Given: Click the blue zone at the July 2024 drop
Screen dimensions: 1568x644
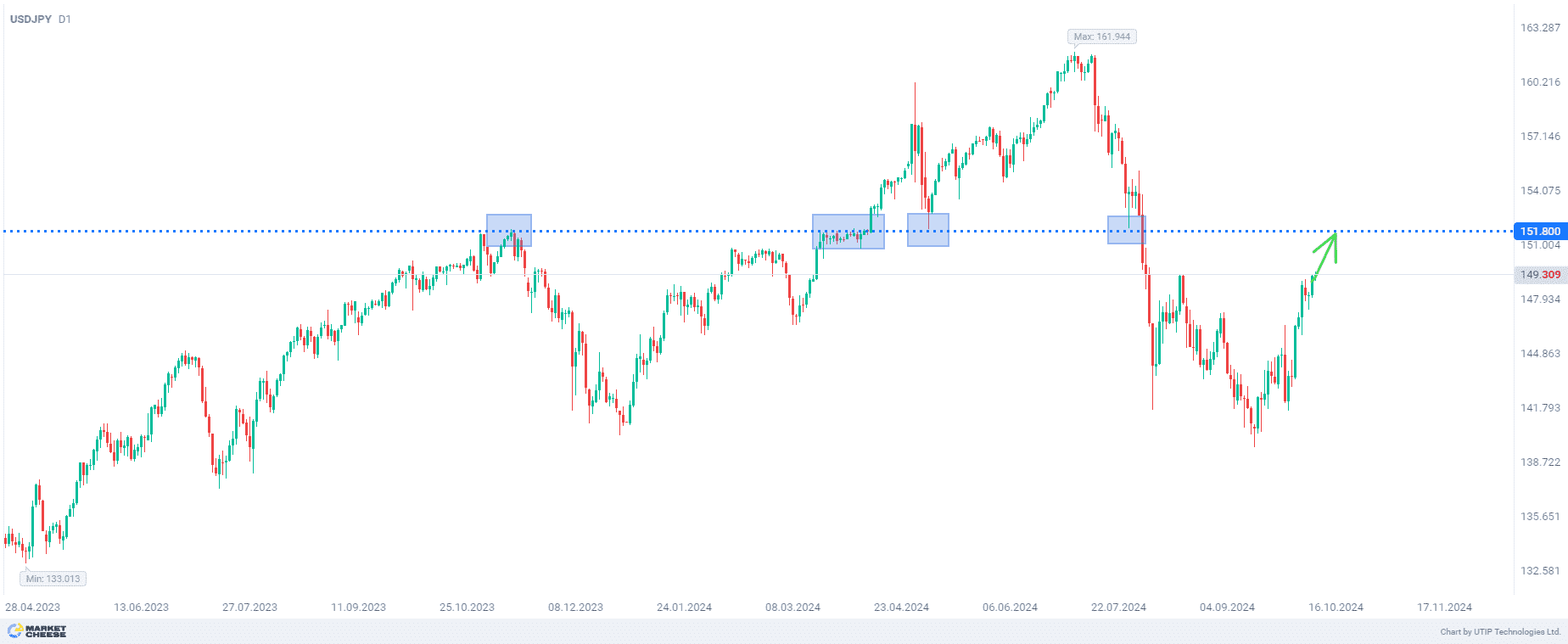Looking at the screenshot, I should pyautogui.click(x=1127, y=230).
